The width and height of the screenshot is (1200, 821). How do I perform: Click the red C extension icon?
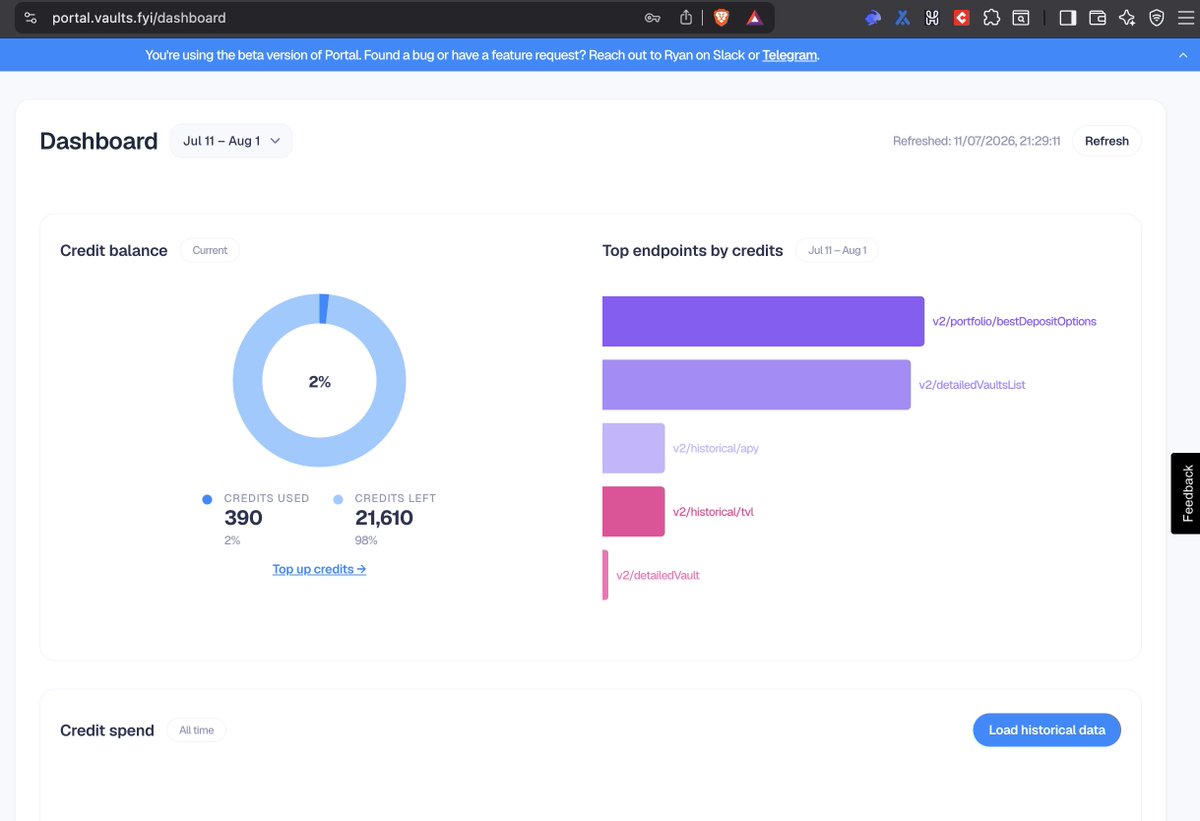click(x=961, y=18)
